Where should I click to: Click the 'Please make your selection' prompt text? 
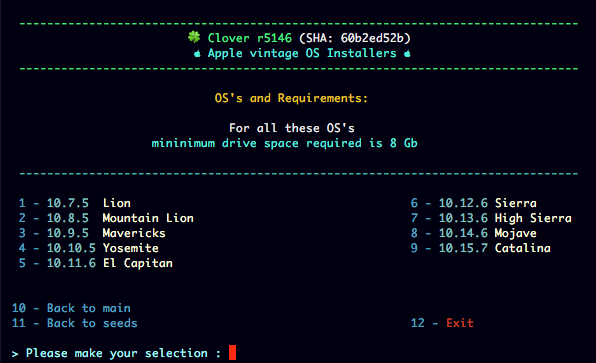(116, 353)
